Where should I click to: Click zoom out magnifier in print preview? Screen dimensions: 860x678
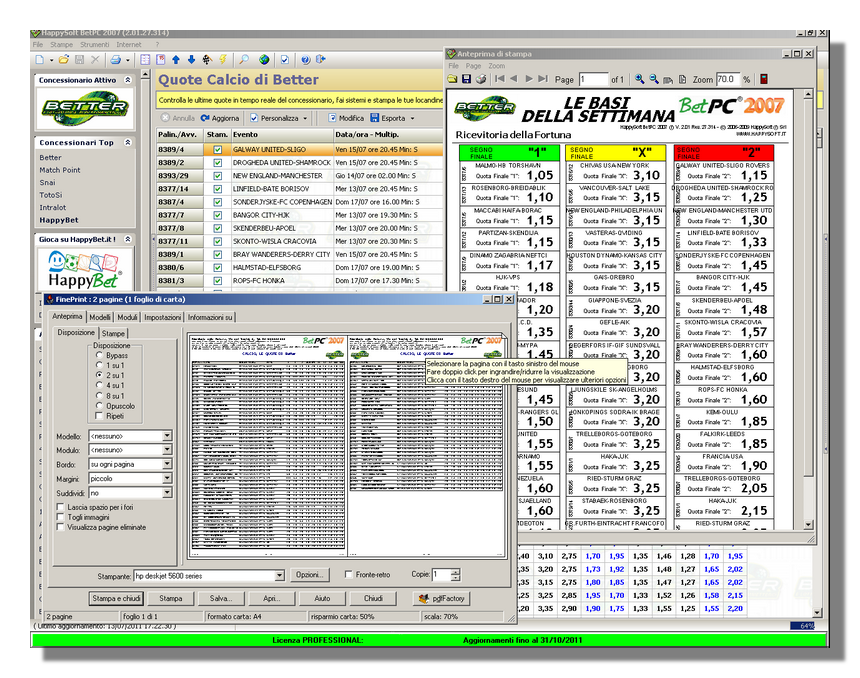coord(654,79)
